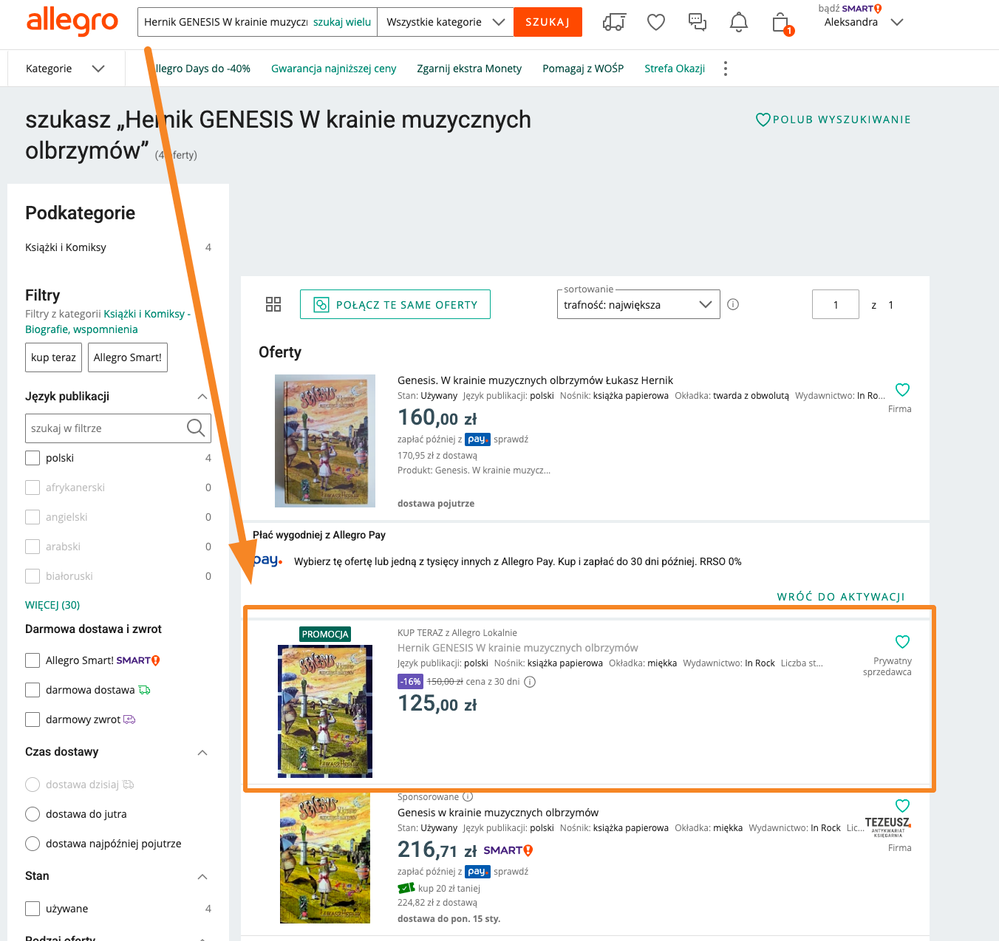The width and height of the screenshot is (999, 941).
Task: Enable darmowa dostawa checkbox
Action: point(32,690)
